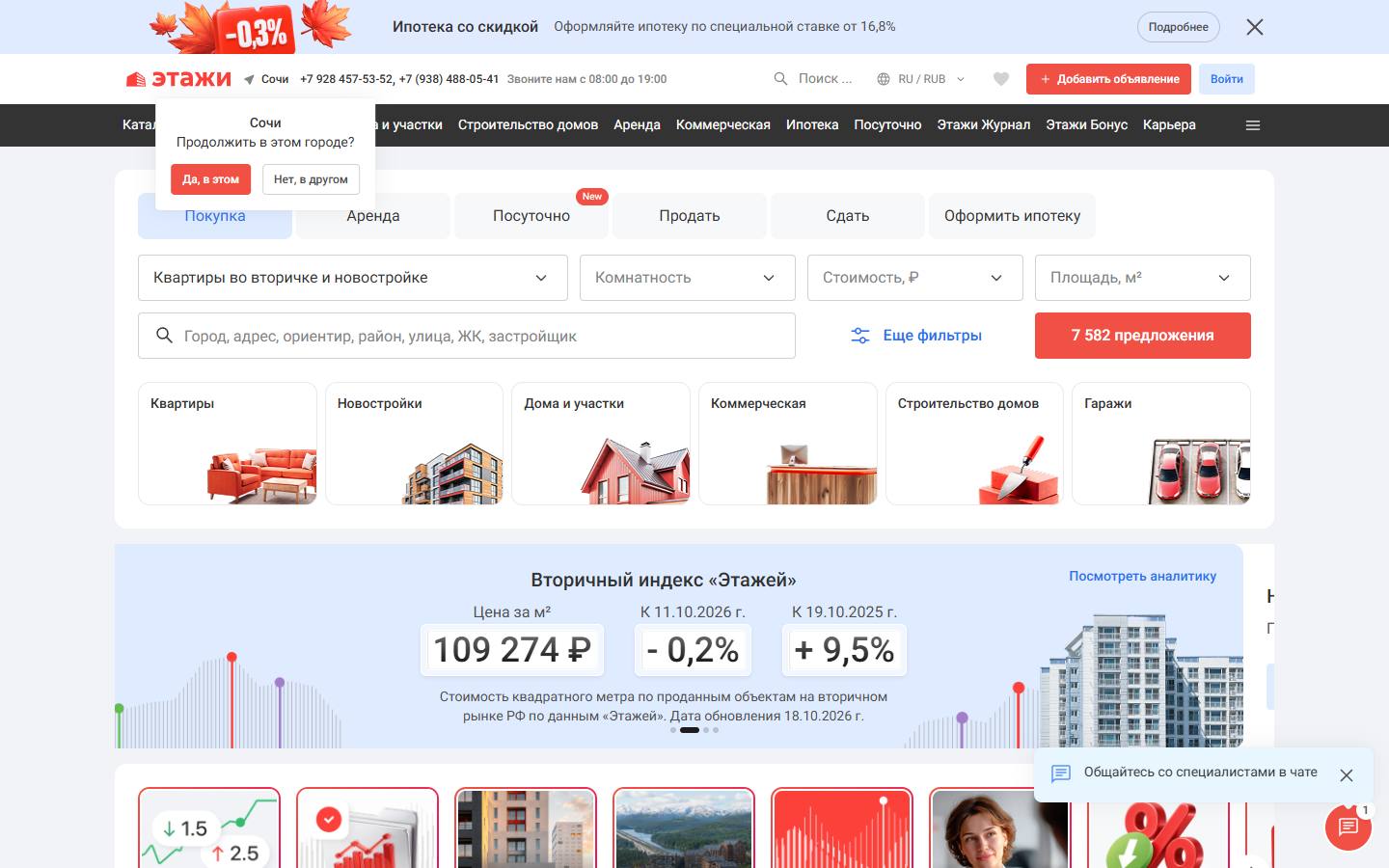
Task: Click the Этажи logo
Action: (178, 79)
